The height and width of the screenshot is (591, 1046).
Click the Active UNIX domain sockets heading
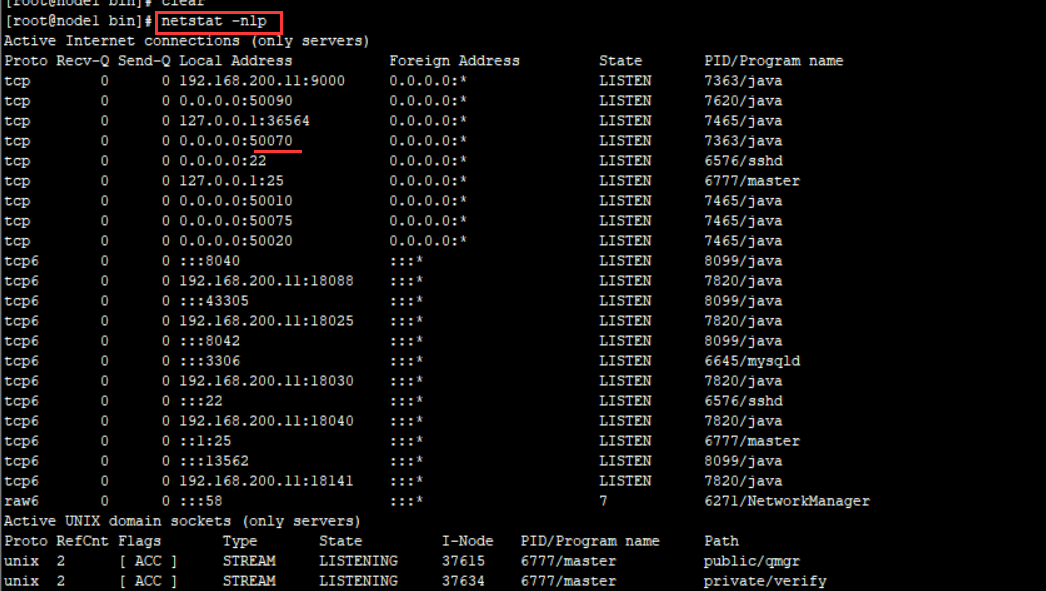click(x=182, y=521)
